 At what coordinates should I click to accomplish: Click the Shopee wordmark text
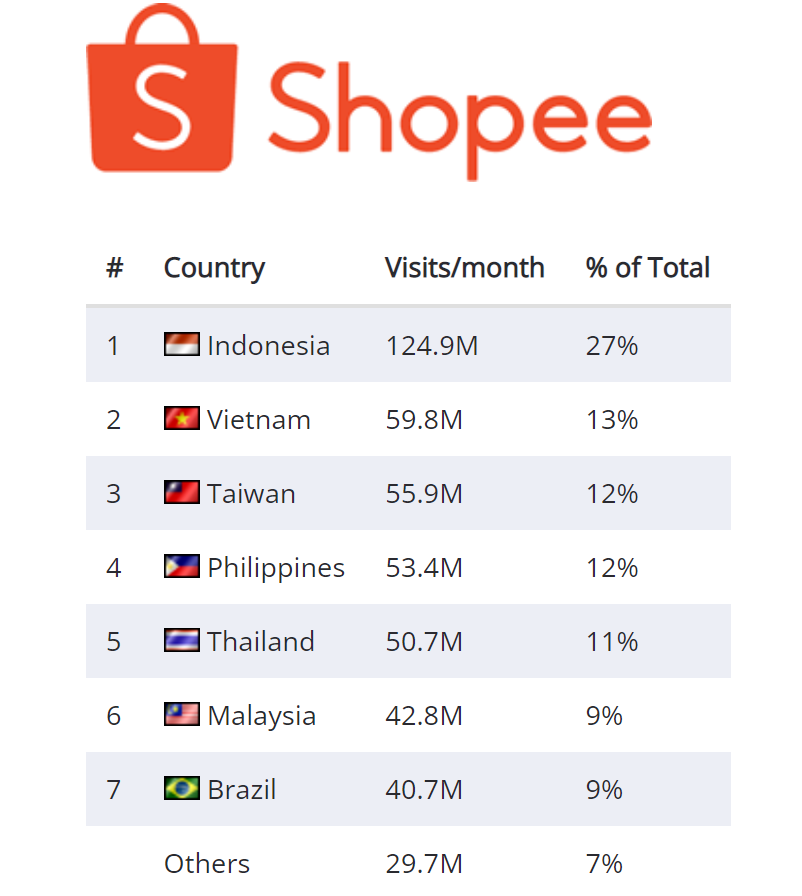[460, 110]
